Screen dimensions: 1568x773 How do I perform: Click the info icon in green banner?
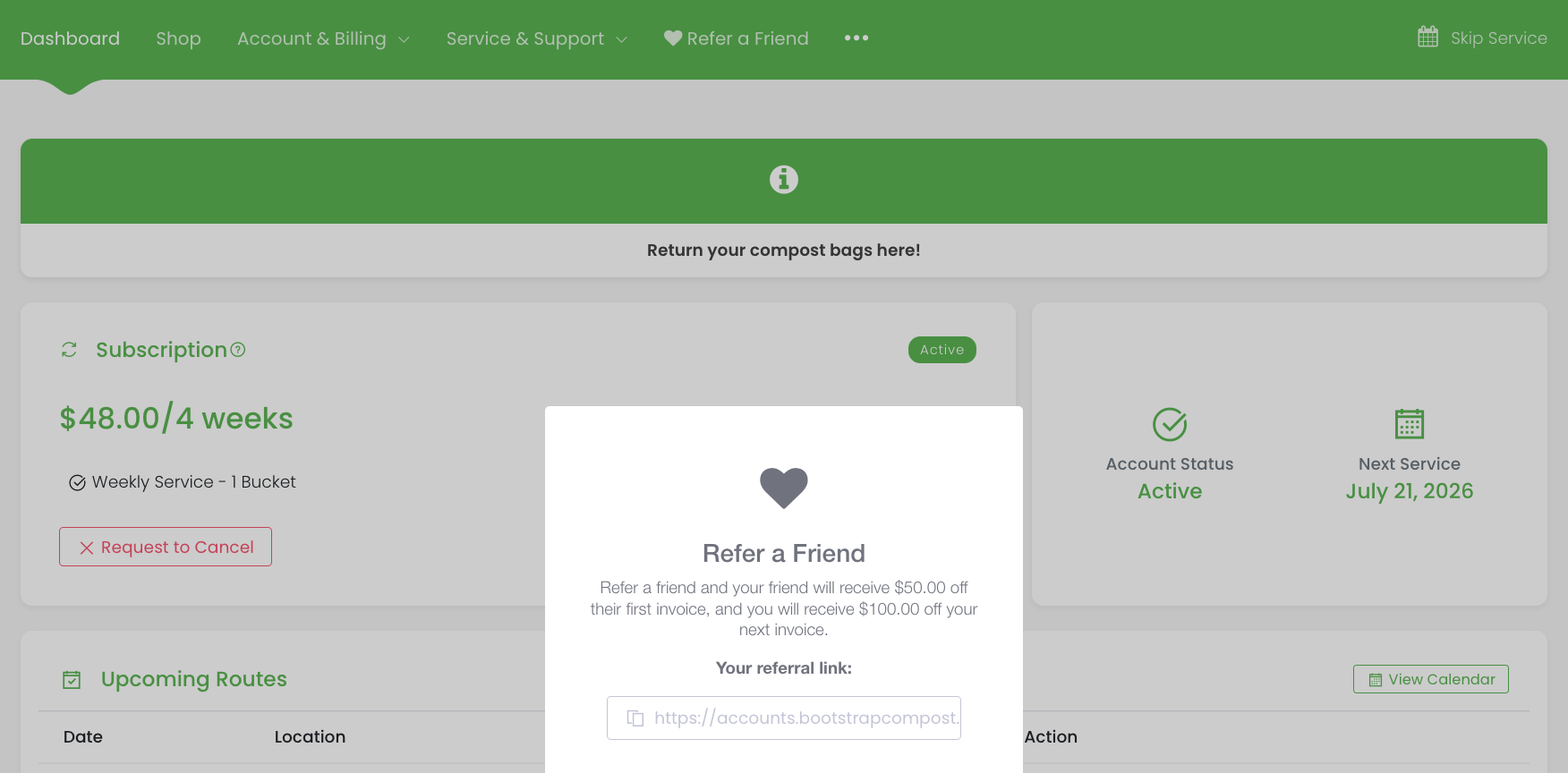coord(784,180)
